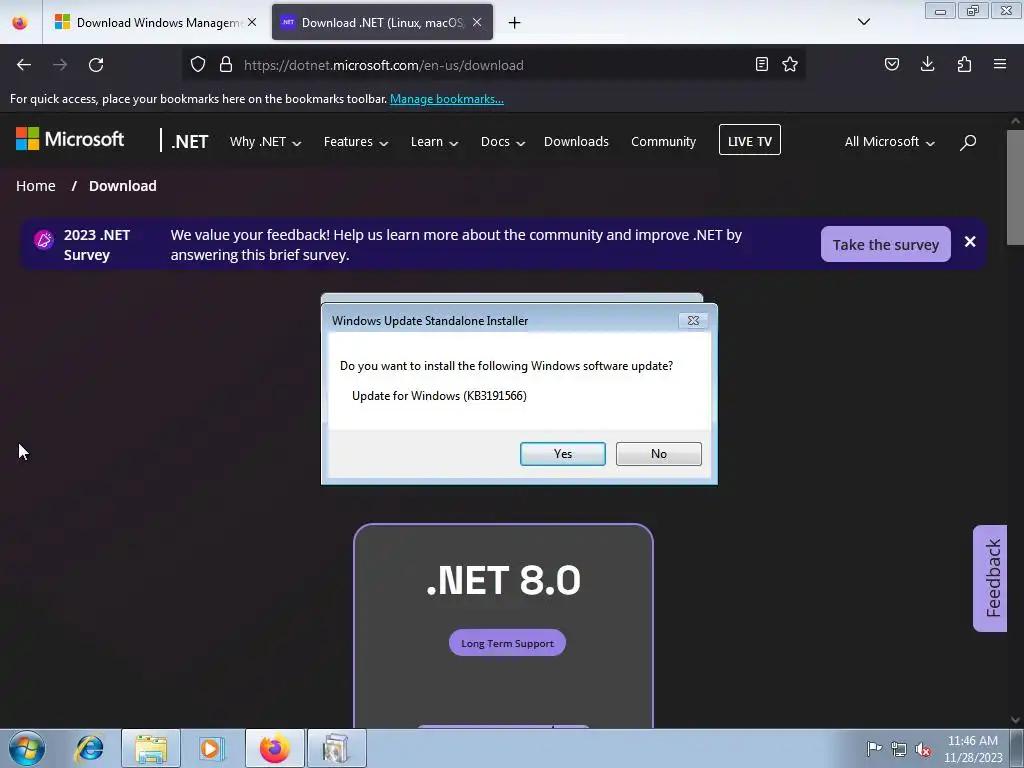Open the Downloads nav item

click(576, 142)
